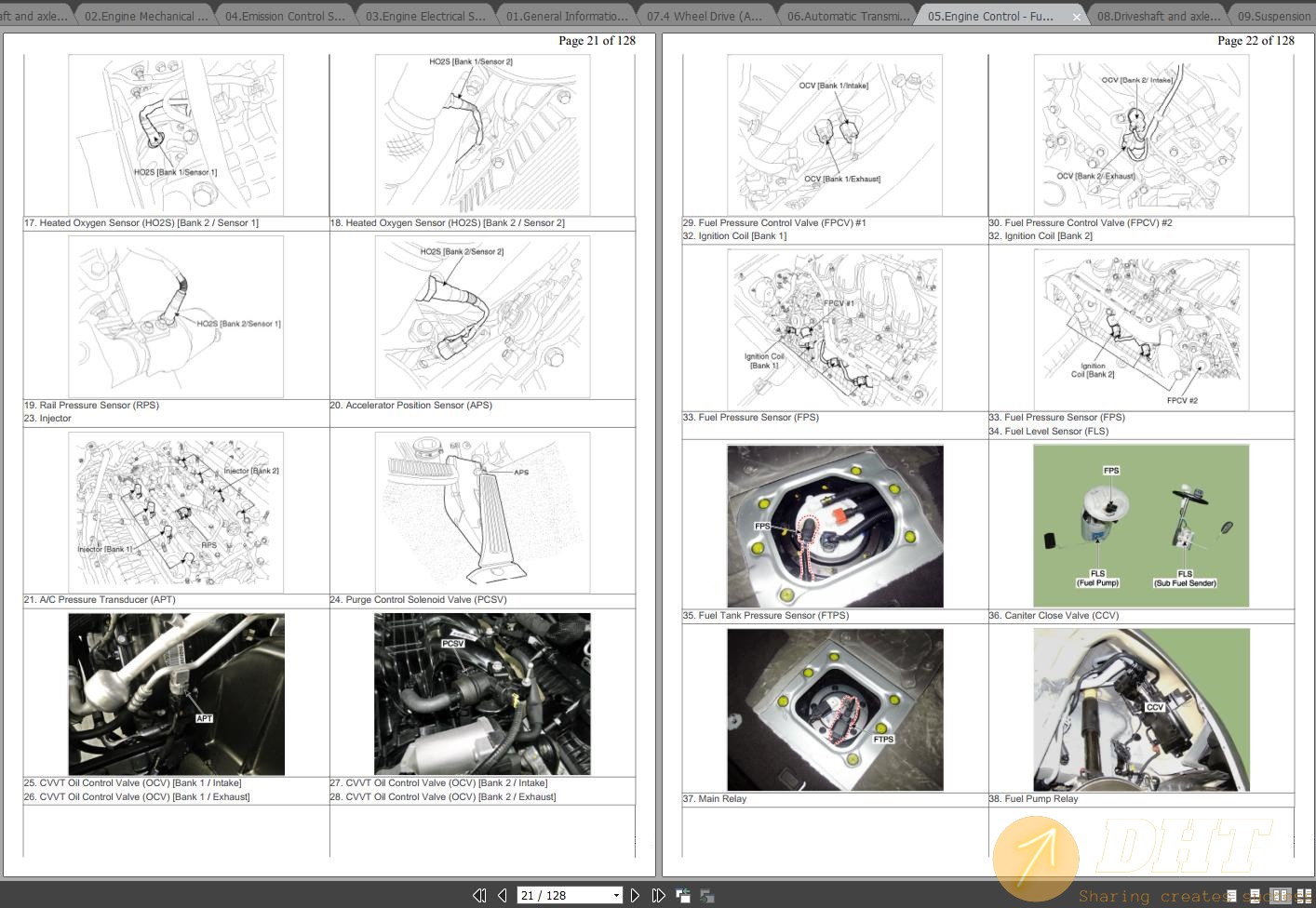Click the next view icon (greyed)

(x=706, y=895)
